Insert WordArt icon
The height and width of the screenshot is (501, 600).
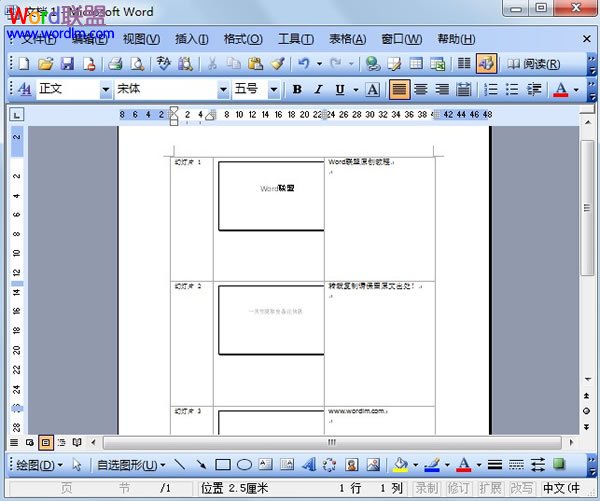[x=309, y=465]
